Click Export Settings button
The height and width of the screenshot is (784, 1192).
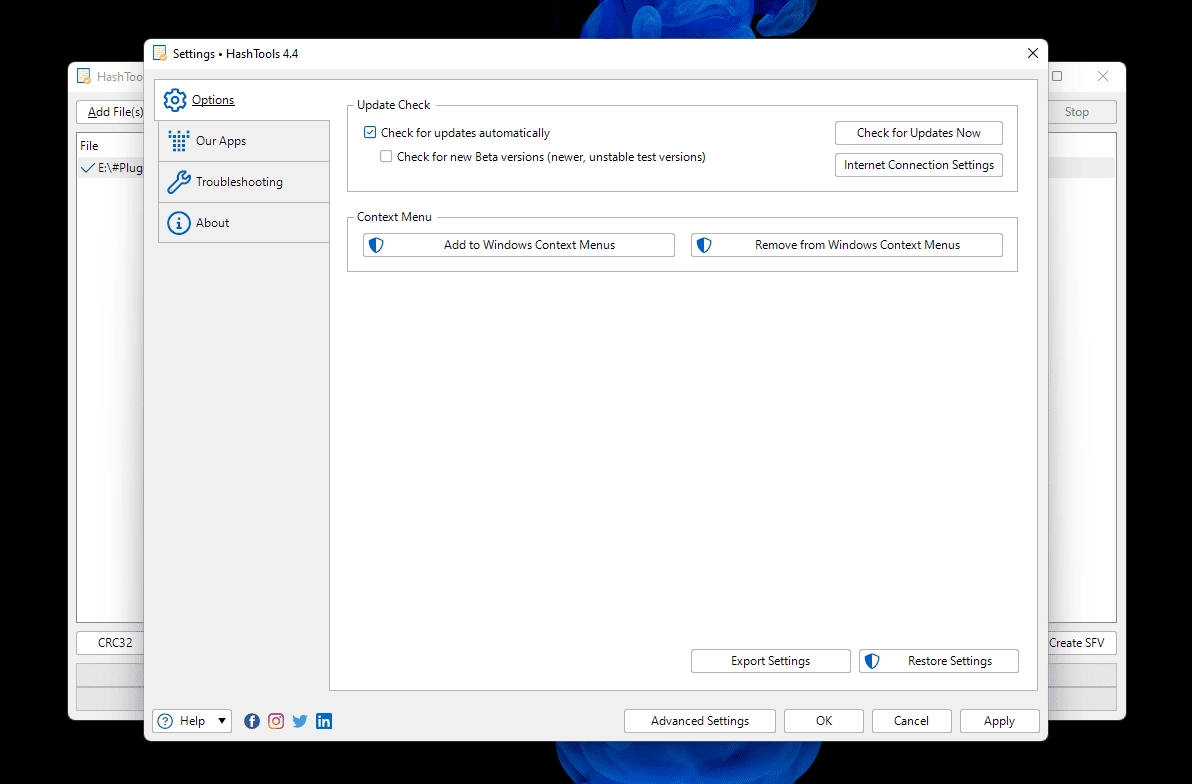point(770,661)
